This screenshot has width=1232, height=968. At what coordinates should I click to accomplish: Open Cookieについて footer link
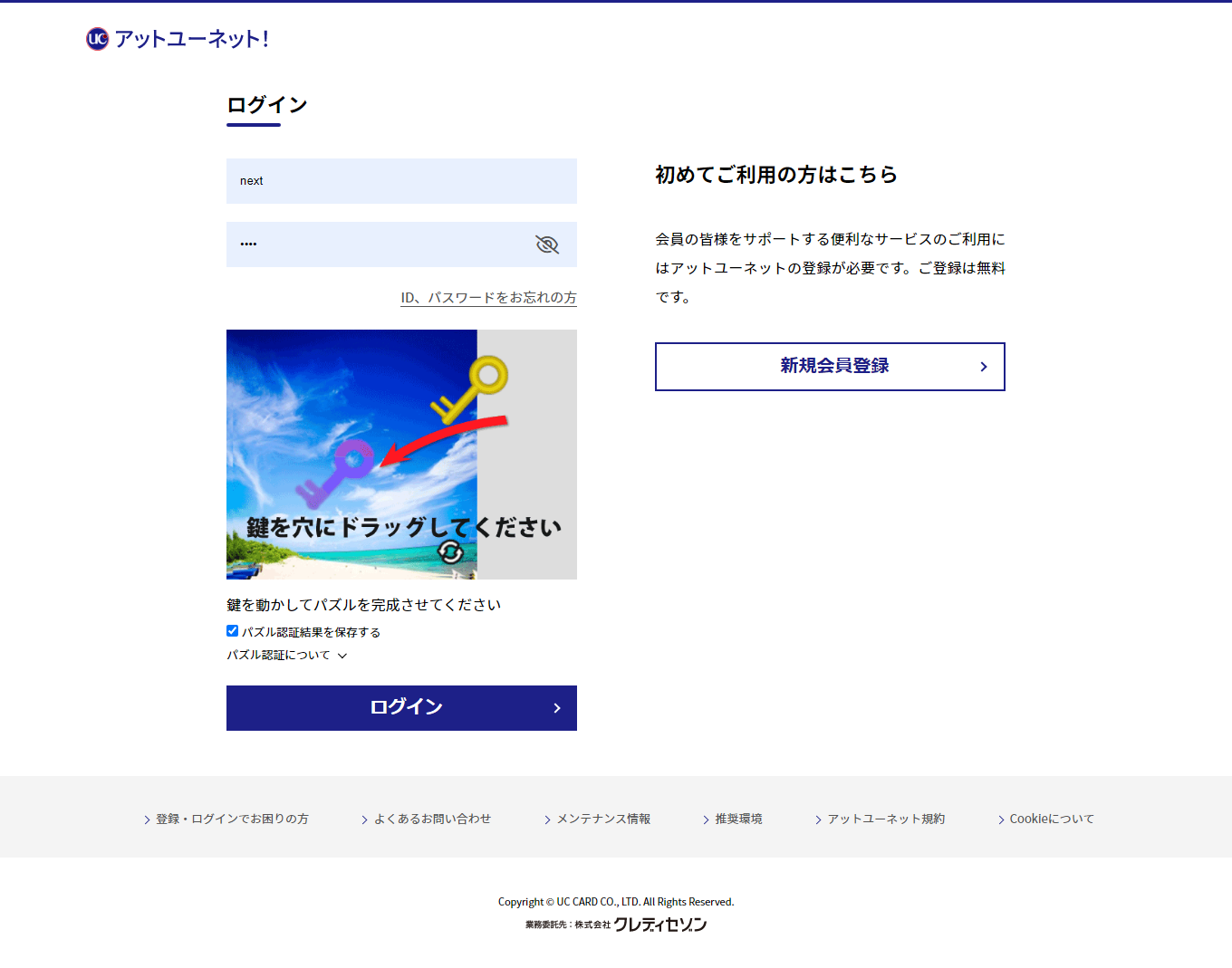1051,819
